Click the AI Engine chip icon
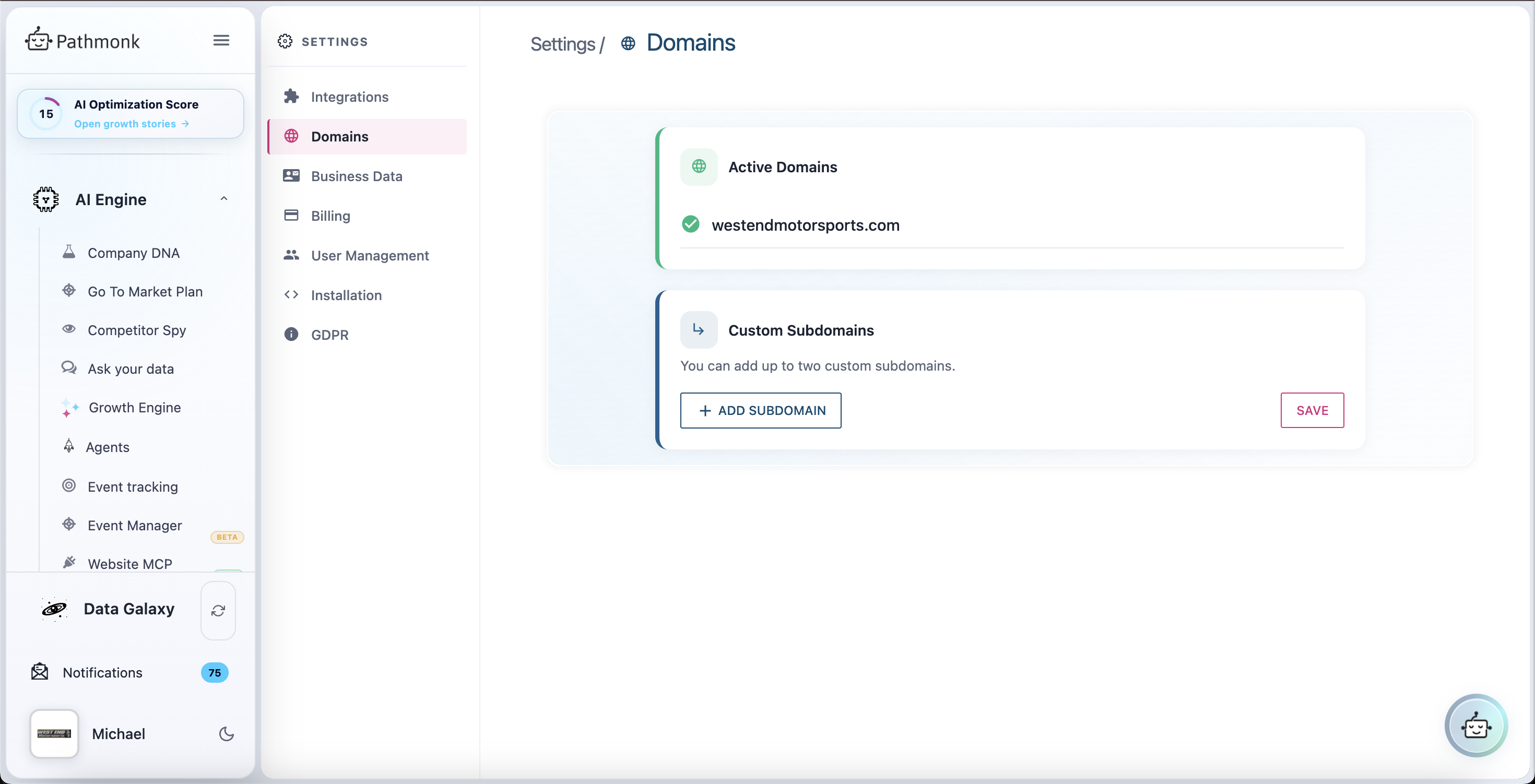The height and width of the screenshot is (784, 1535). coord(46,199)
